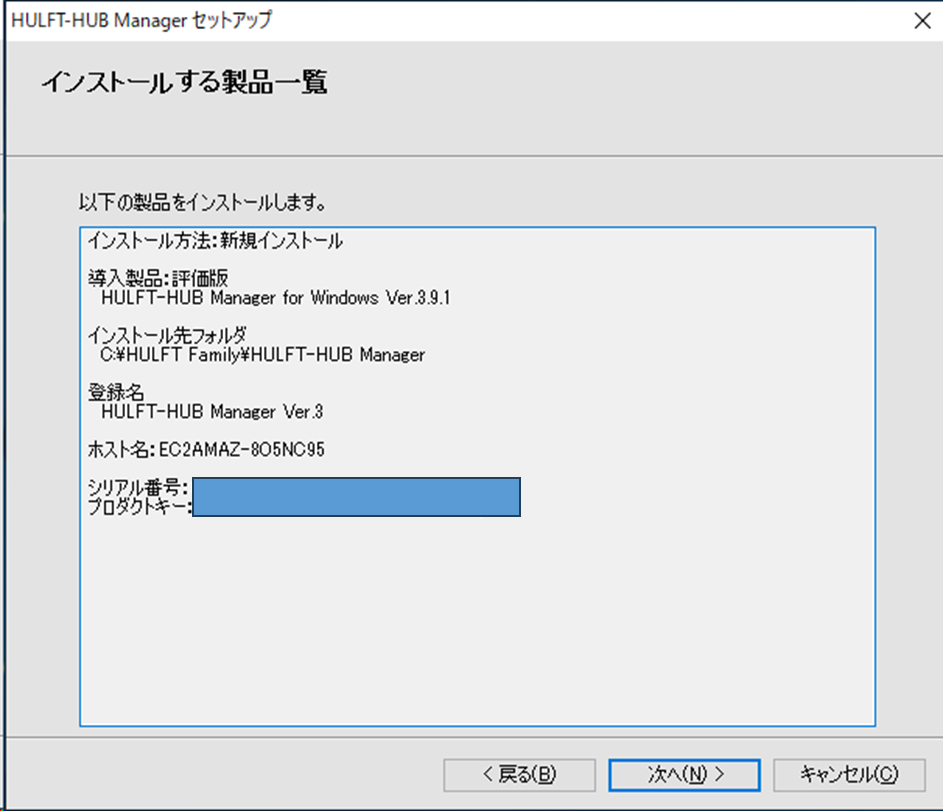Go back with the < 戻る(B) button

pos(520,774)
